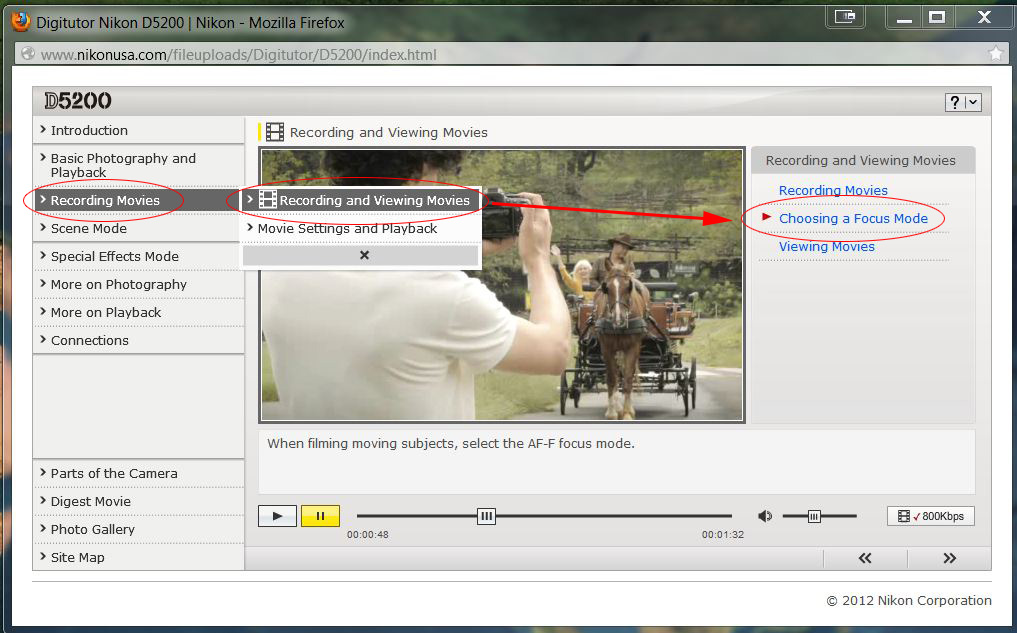Open the Viewing Movies chapter link
The image size is (1017, 633).
click(826, 246)
